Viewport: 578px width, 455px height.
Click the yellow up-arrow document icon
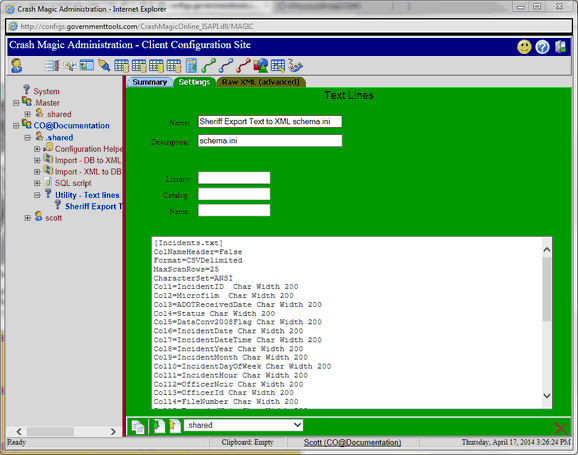click(x=174, y=426)
